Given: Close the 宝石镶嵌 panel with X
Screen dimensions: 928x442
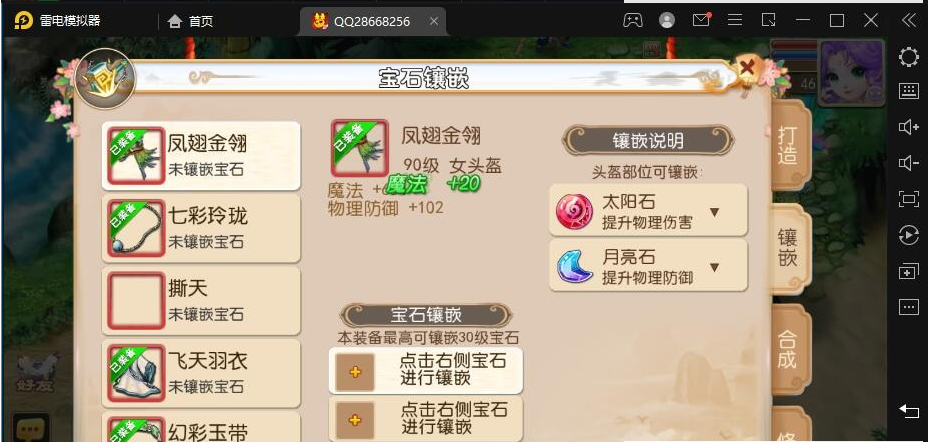Looking at the screenshot, I should pos(747,68).
